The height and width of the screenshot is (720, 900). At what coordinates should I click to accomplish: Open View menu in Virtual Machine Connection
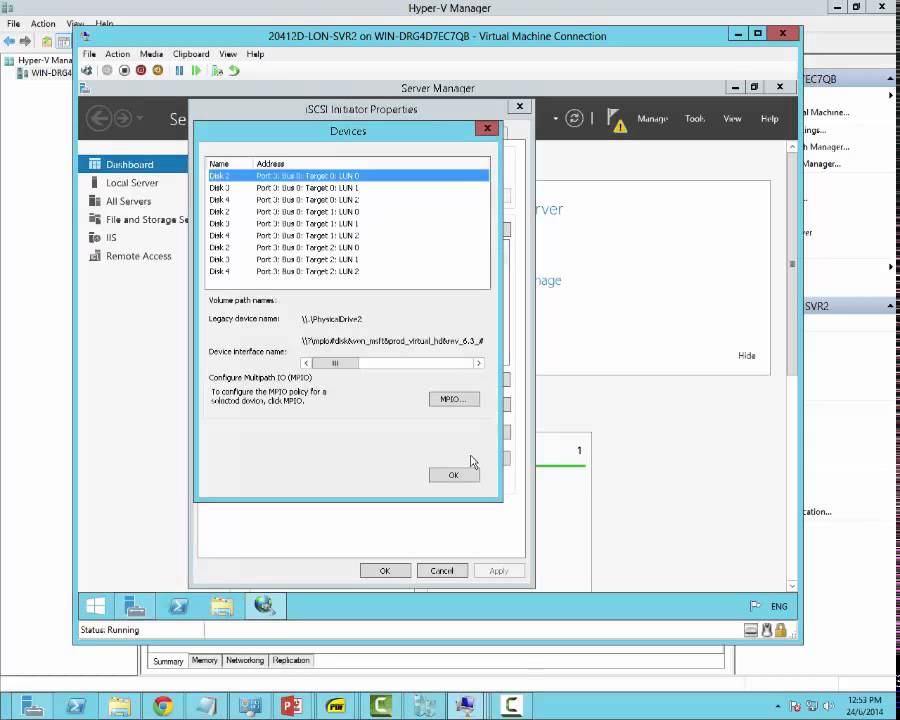point(228,54)
